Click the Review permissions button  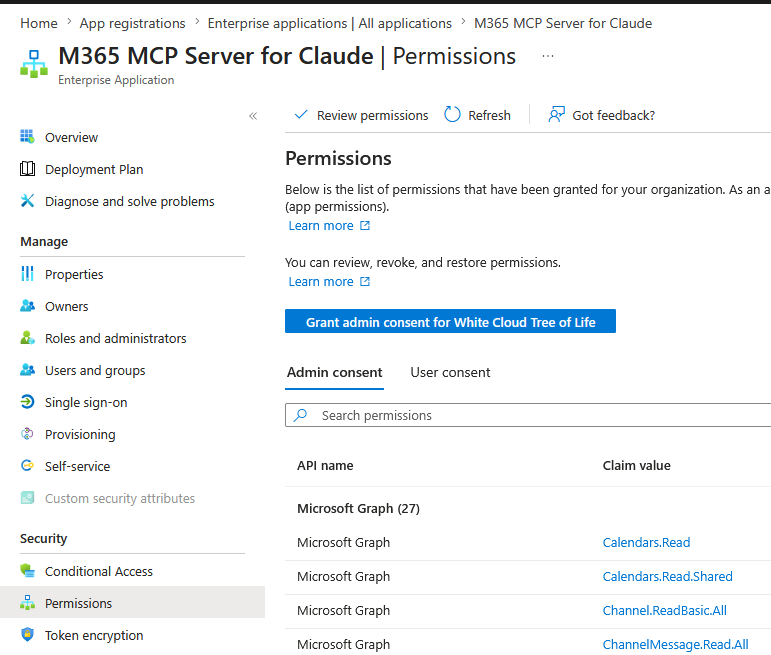pyautogui.click(x=361, y=115)
